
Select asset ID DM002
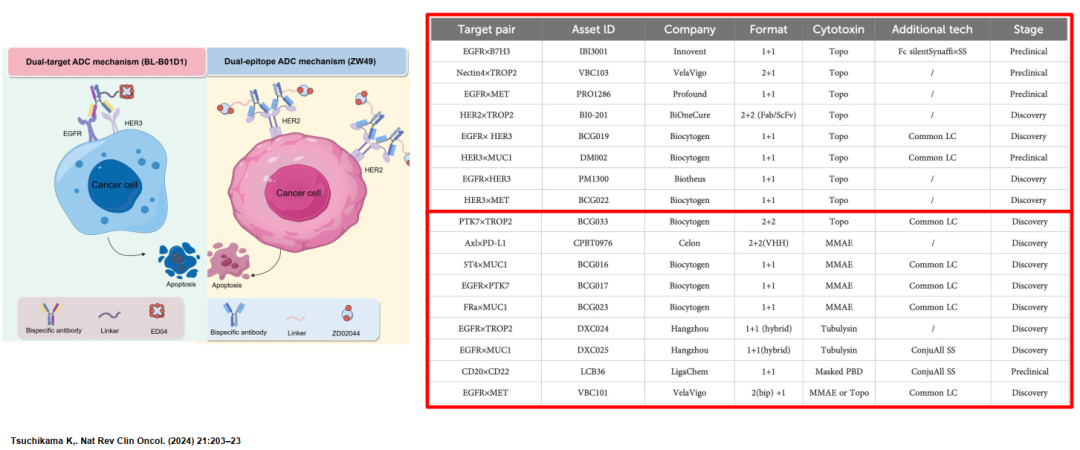point(593,158)
